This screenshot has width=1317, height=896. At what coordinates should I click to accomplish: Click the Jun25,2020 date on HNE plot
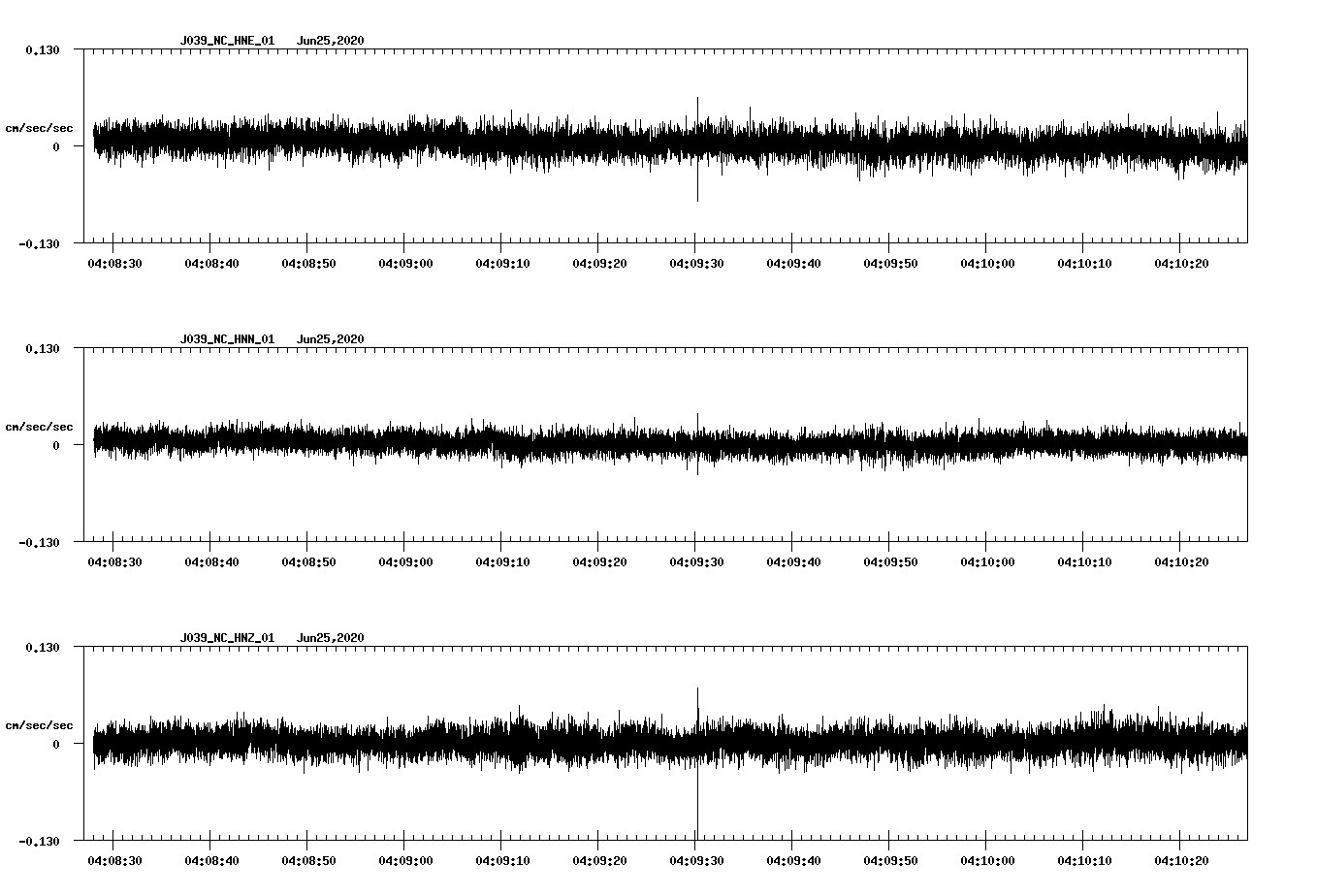331,41
